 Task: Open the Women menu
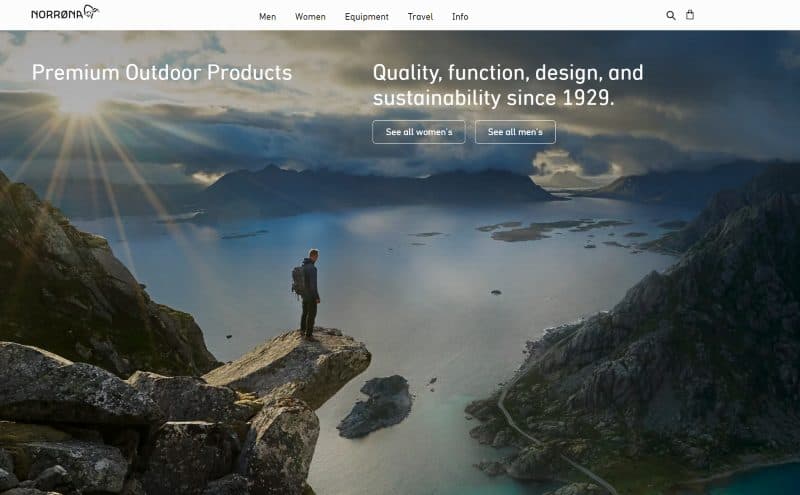pyautogui.click(x=310, y=17)
